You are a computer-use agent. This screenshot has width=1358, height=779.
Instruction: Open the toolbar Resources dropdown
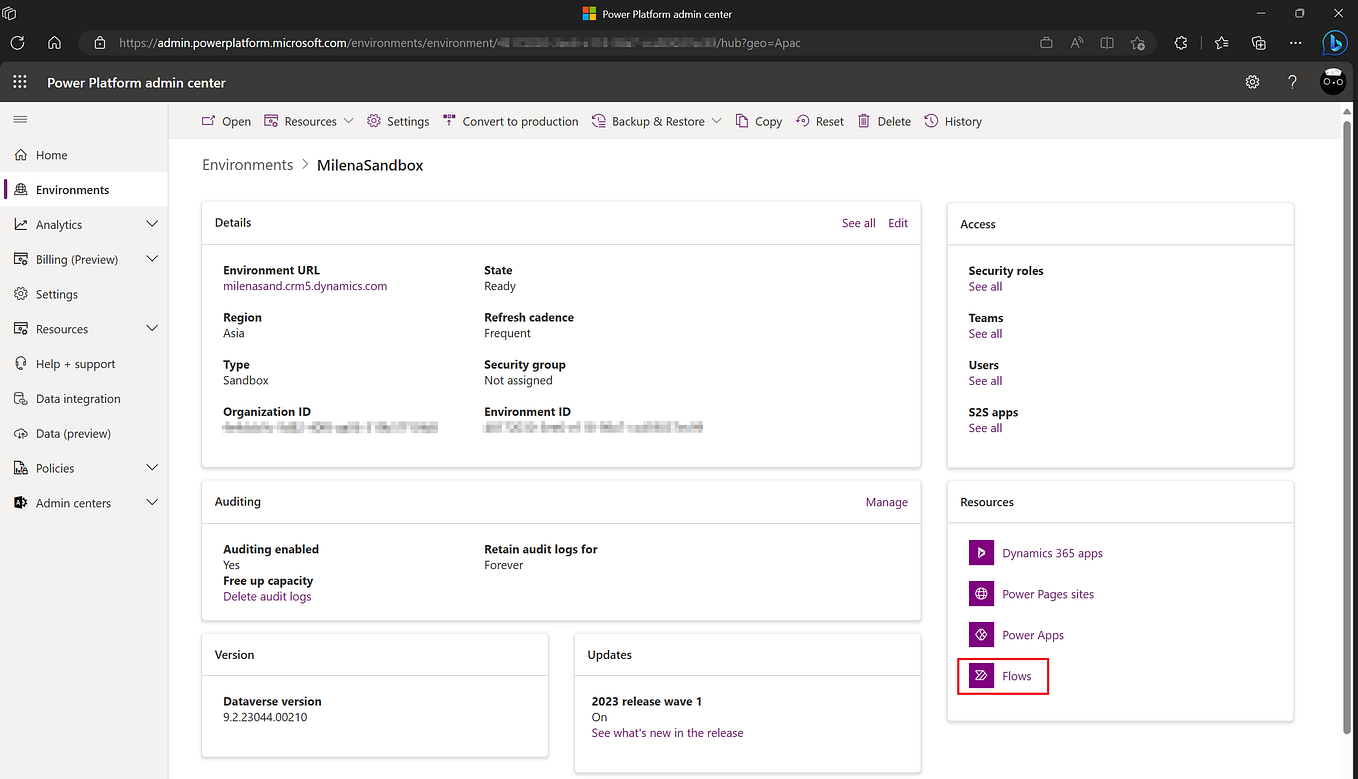[309, 121]
